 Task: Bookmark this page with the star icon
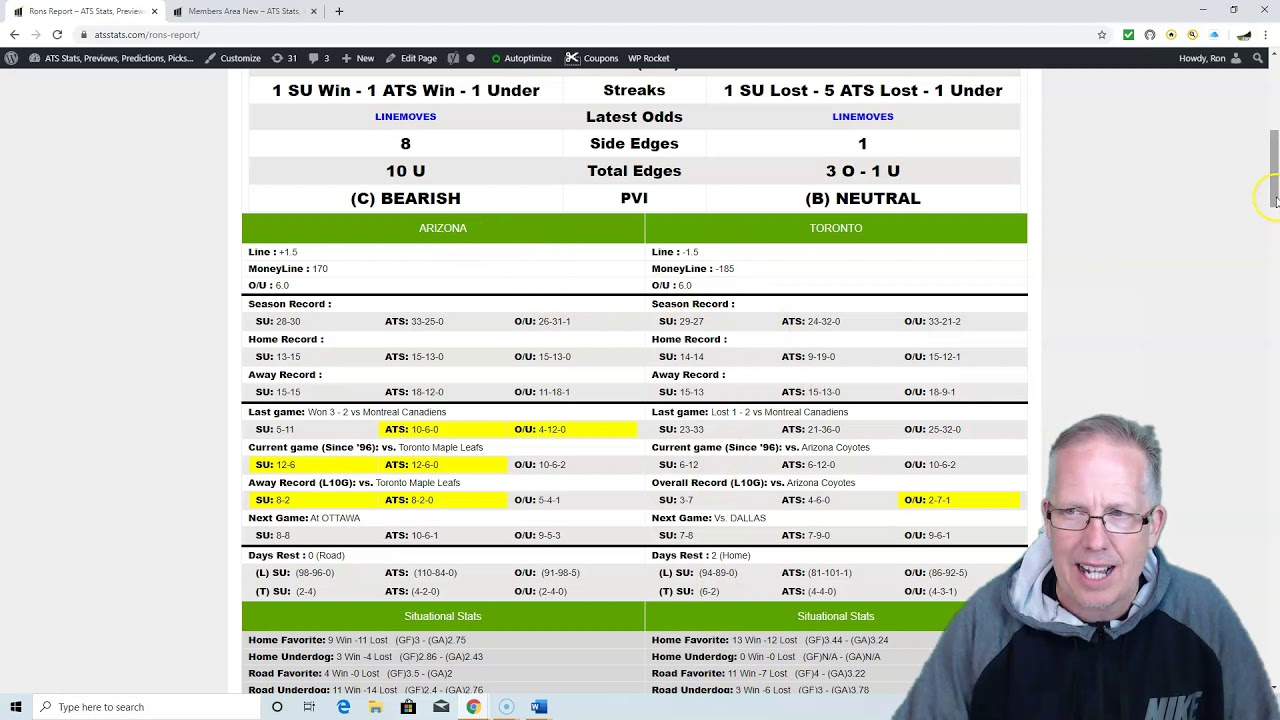pyautogui.click(x=1102, y=35)
